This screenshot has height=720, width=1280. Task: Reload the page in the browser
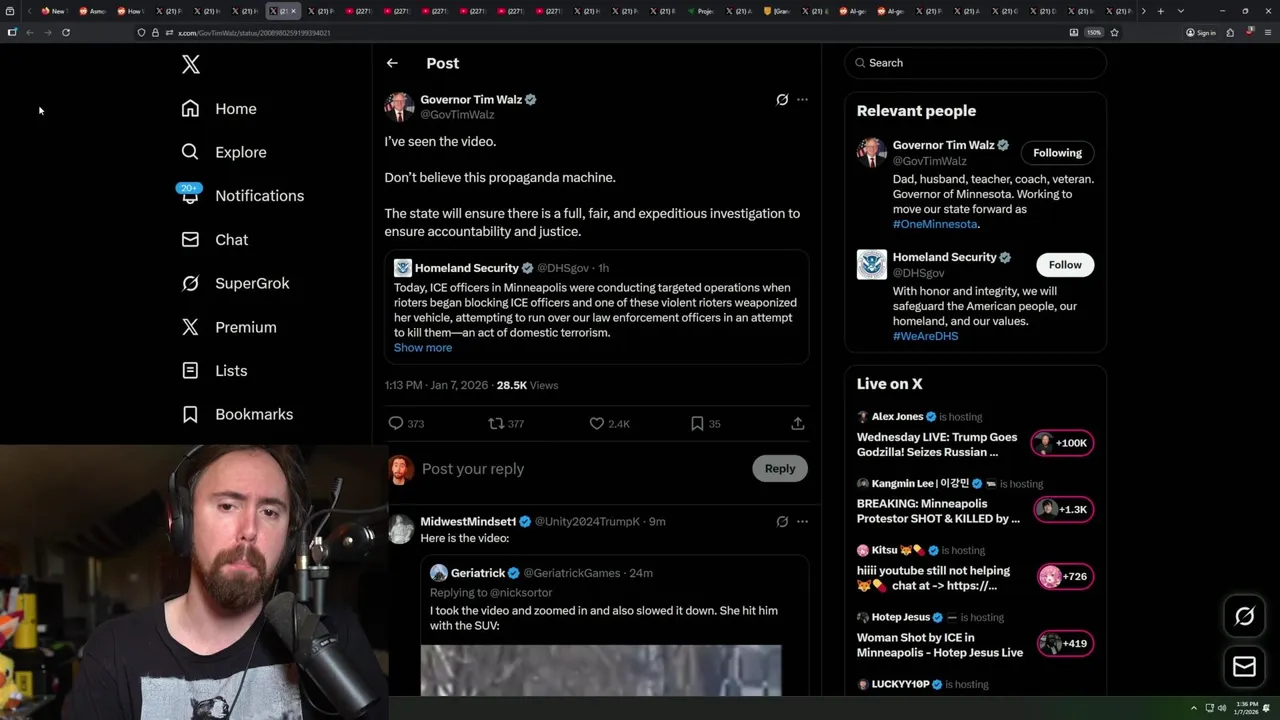(x=66, y=33)
